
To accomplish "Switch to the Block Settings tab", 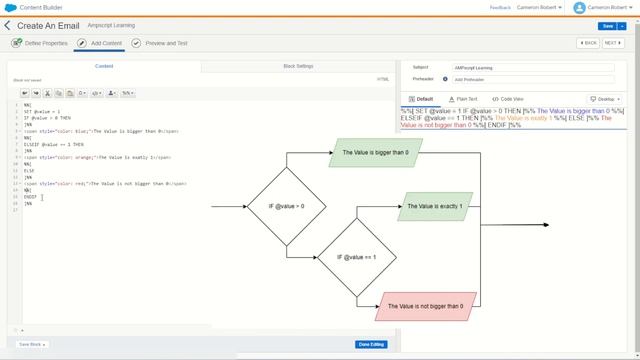I will 298,66.
